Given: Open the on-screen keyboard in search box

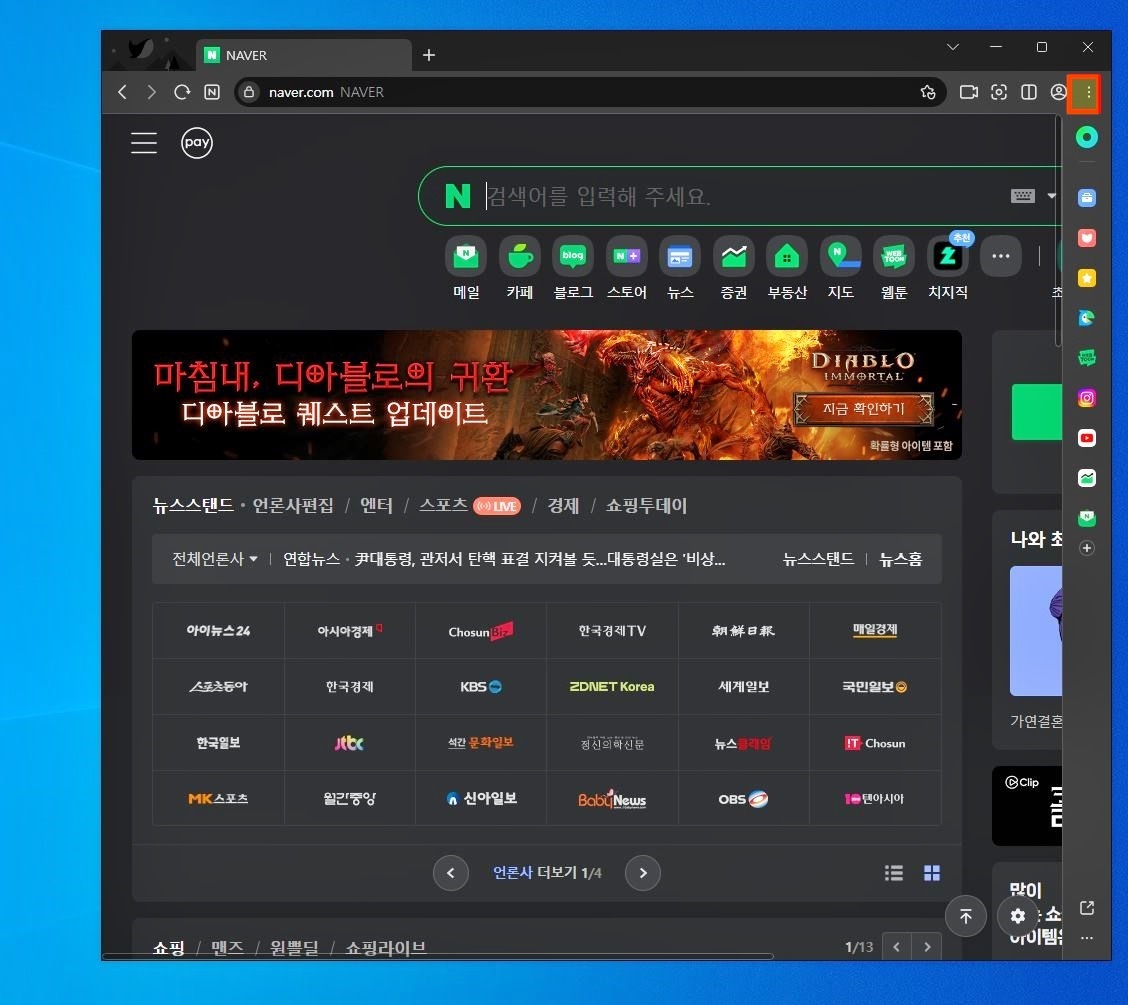Looking at the screenshot, I should pyautogui.click(x=1022, y=196).
